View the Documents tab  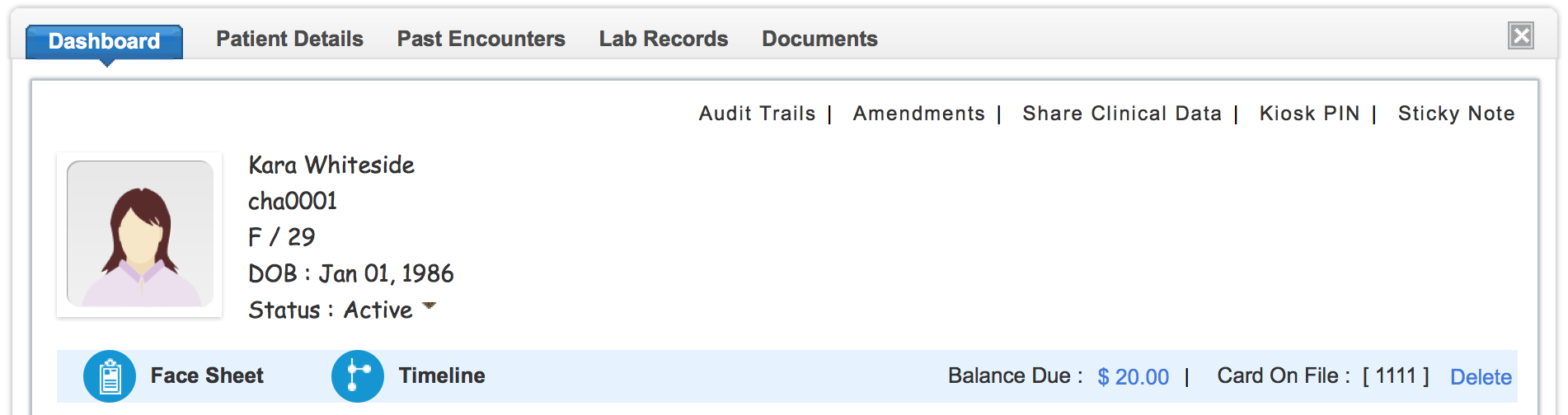click(x=819, y=39)
